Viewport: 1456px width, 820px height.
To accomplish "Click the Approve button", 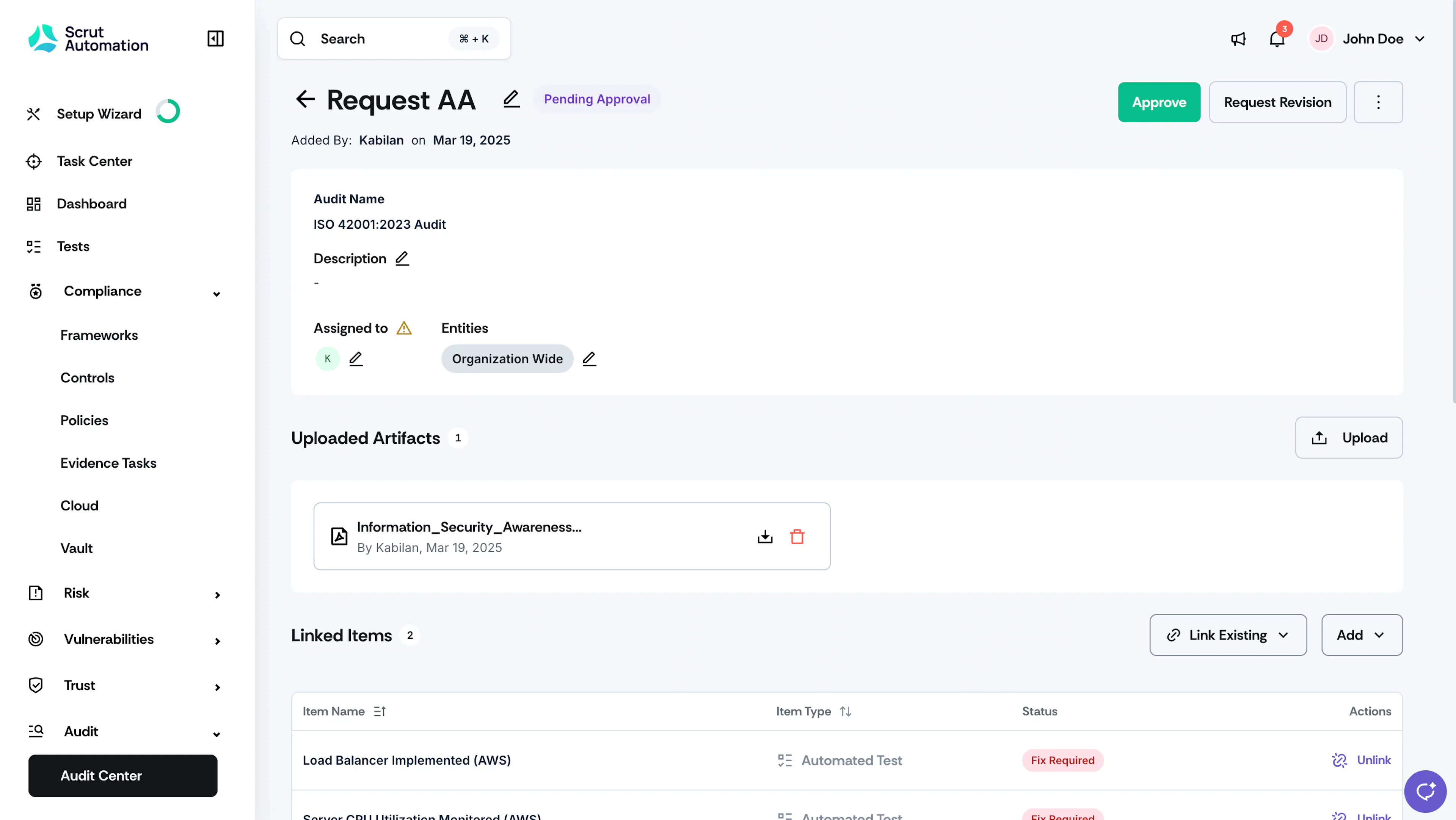I will 1159,102.
